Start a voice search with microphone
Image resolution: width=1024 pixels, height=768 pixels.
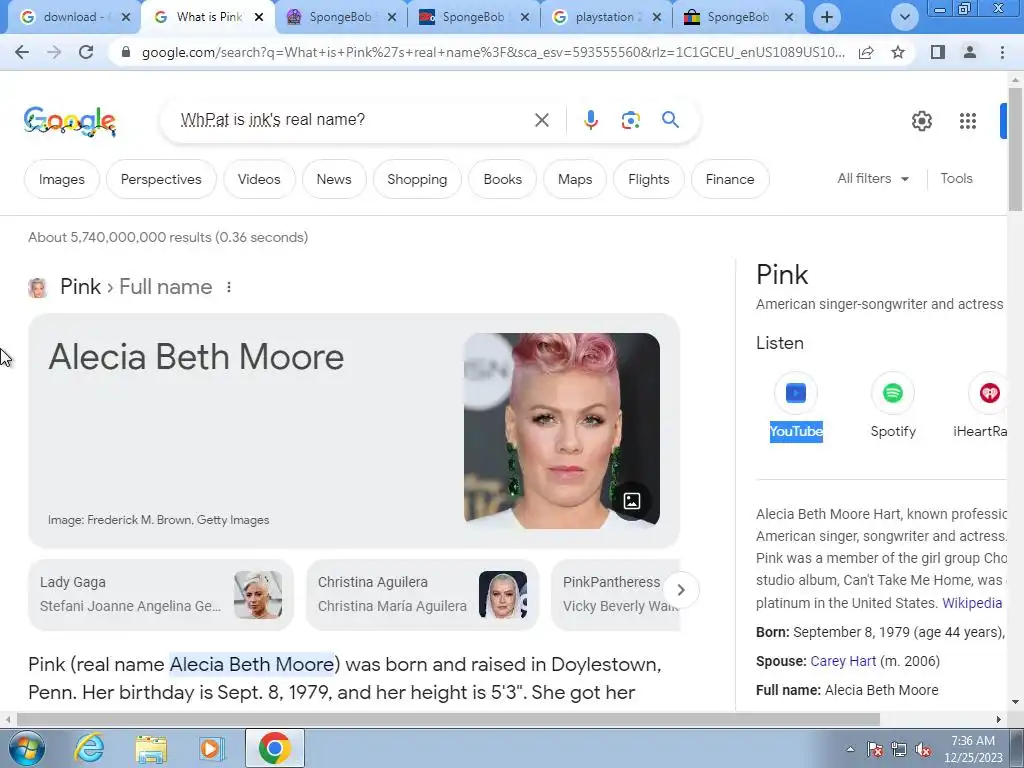(x=590, y=120)
